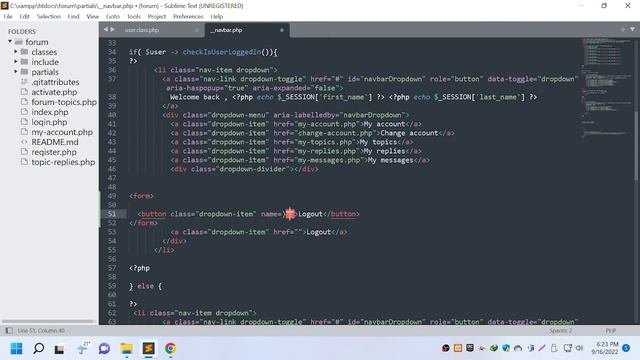The width and height of the screenshot is (640, 360).
Task: Open my-account.php from the sidebar
Action: (x=62, y=132)
